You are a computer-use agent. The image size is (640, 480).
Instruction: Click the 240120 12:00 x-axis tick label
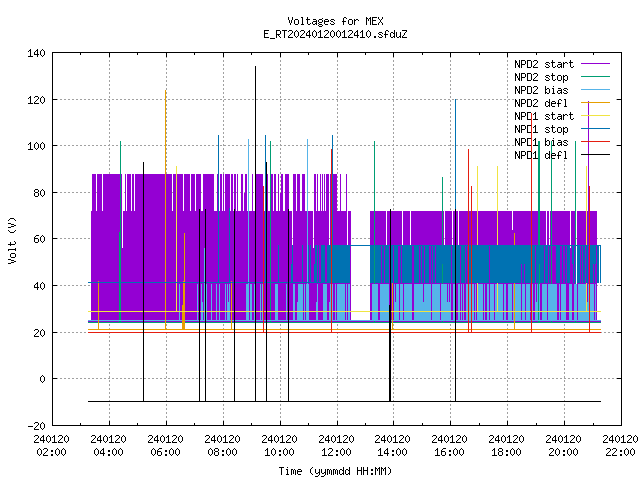click(x=336, y=446)
